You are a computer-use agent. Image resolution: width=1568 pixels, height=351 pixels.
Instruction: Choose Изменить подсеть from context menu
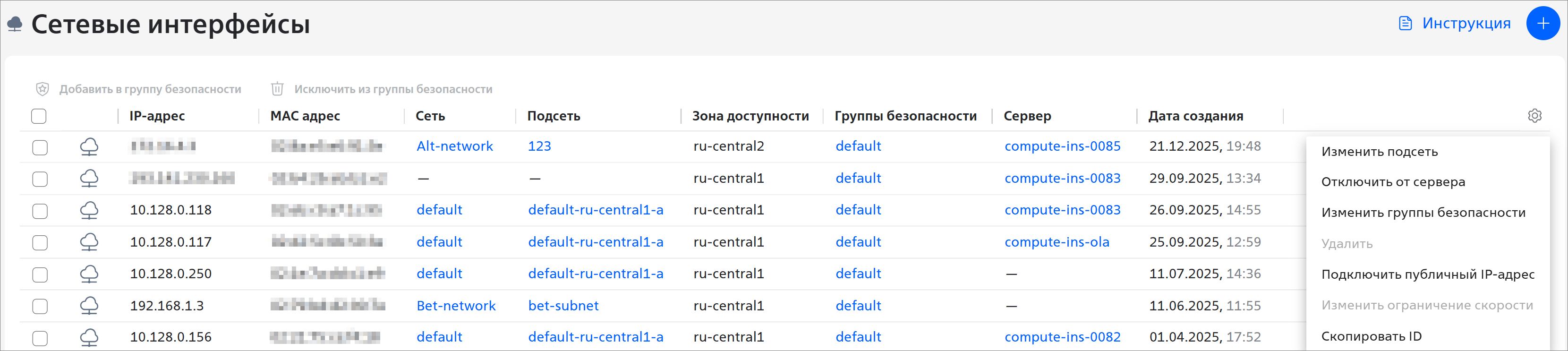[1379, 152]
